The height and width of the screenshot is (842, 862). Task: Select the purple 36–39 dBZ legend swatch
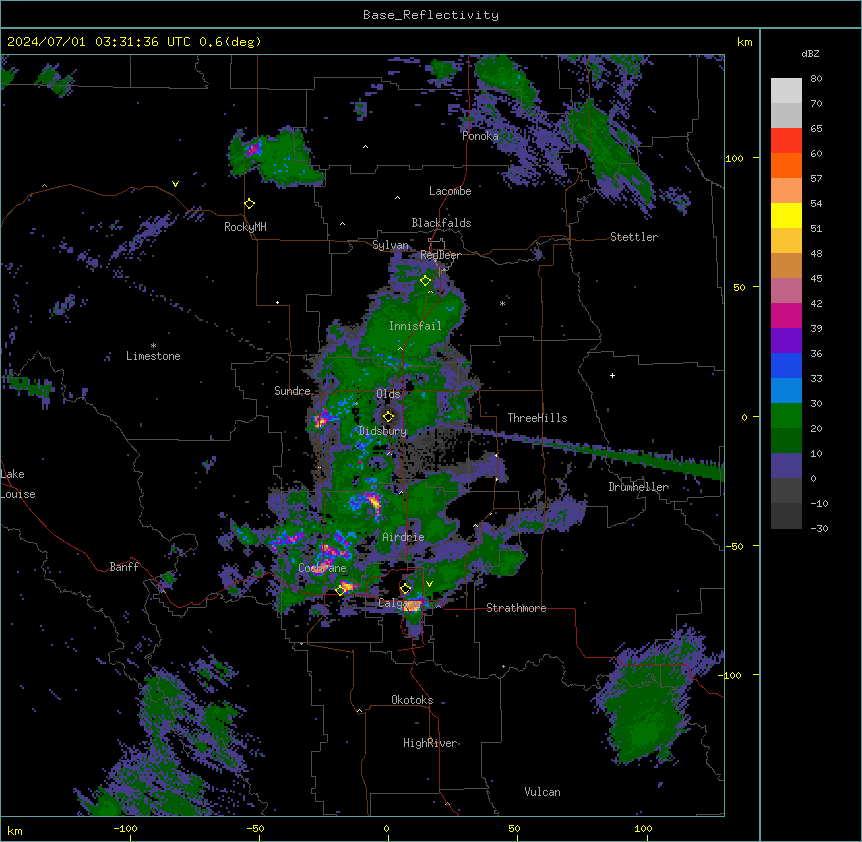click(786, 341)
